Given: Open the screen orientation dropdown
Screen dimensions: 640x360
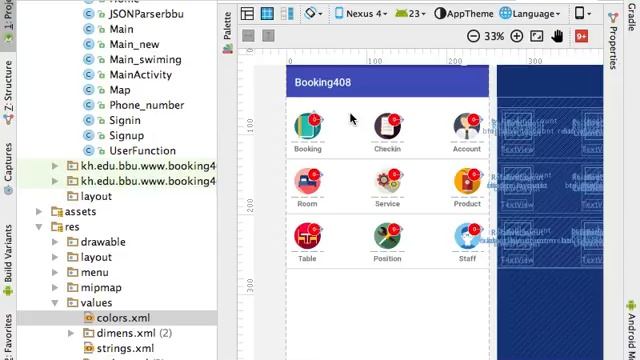Looking at the screenshot, I should click(x=313, y=13).
